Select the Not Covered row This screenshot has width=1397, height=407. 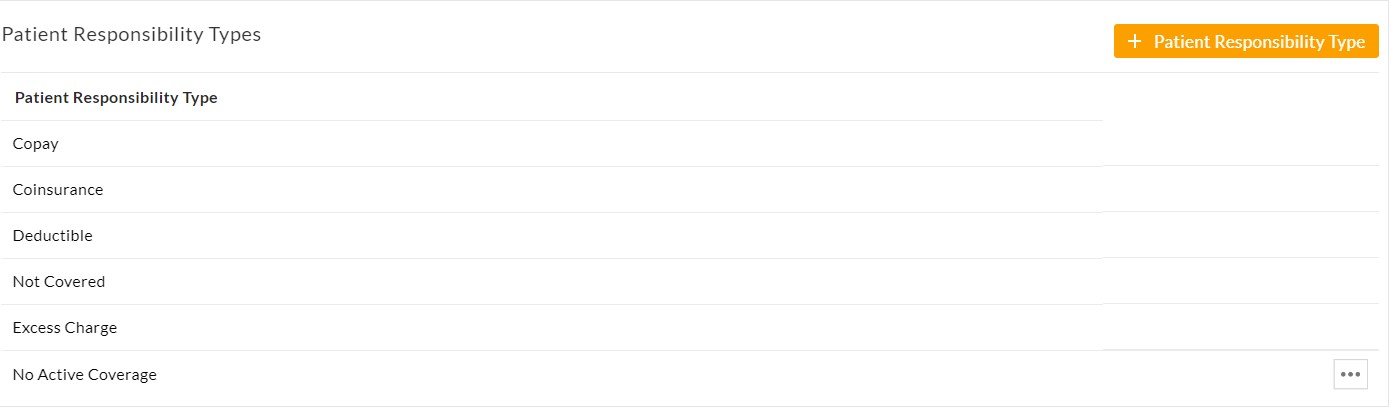click(550, 282)
